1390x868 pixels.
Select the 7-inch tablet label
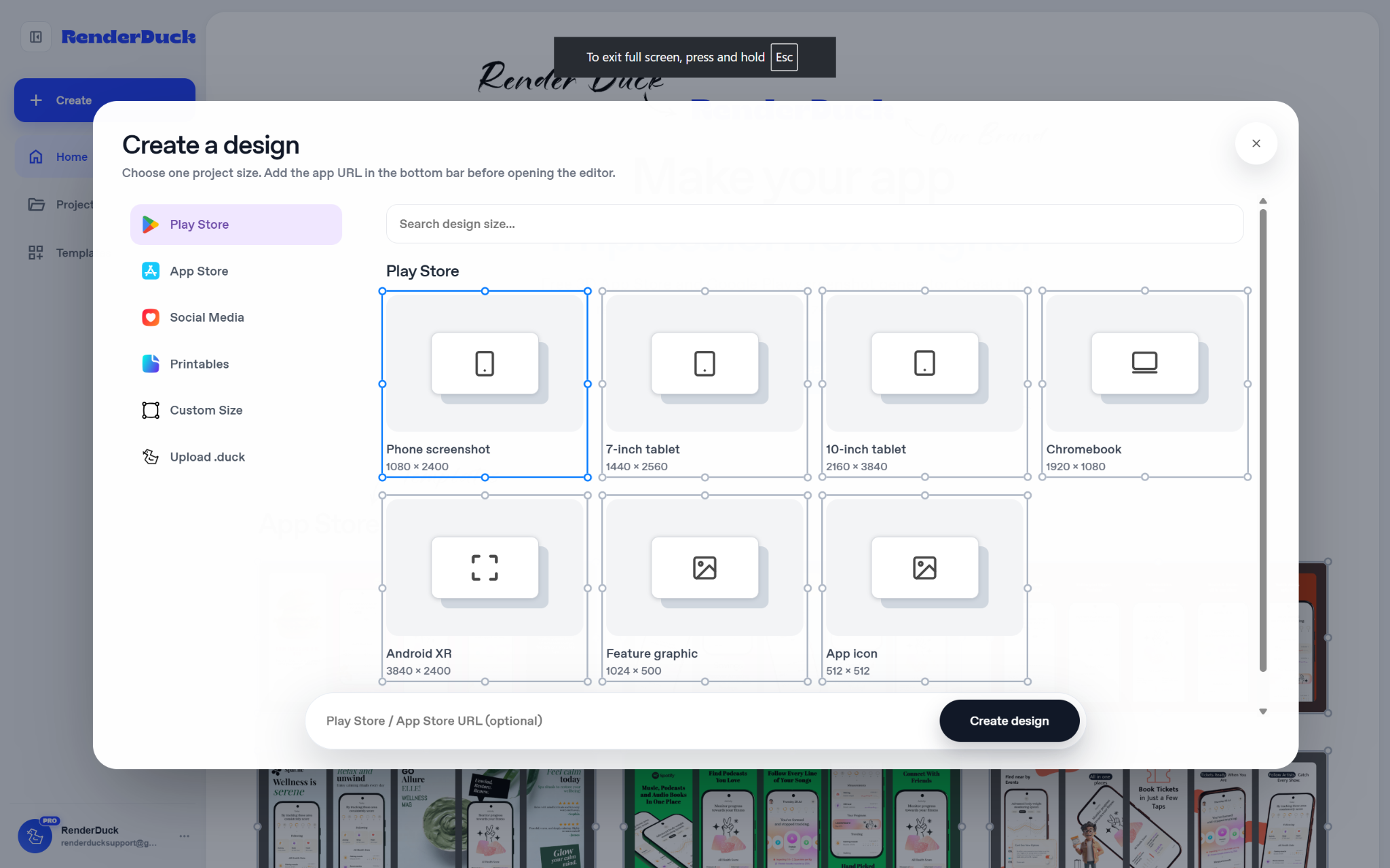(x=642, y=449)
